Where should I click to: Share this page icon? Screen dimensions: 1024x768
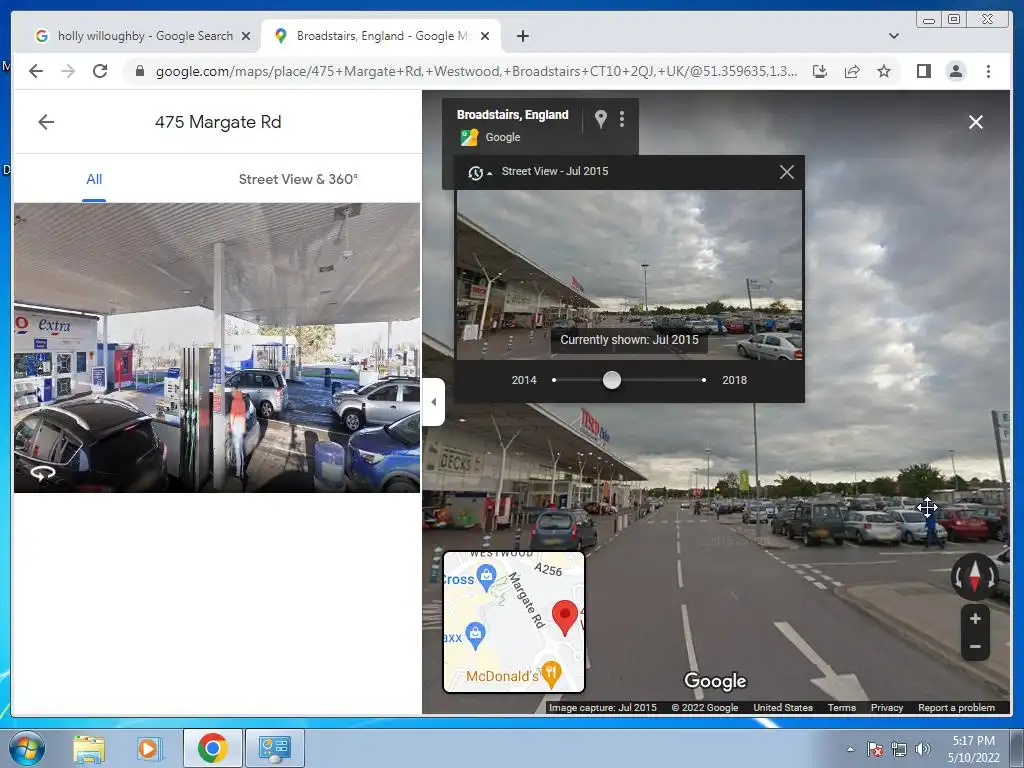pos(852,71)
